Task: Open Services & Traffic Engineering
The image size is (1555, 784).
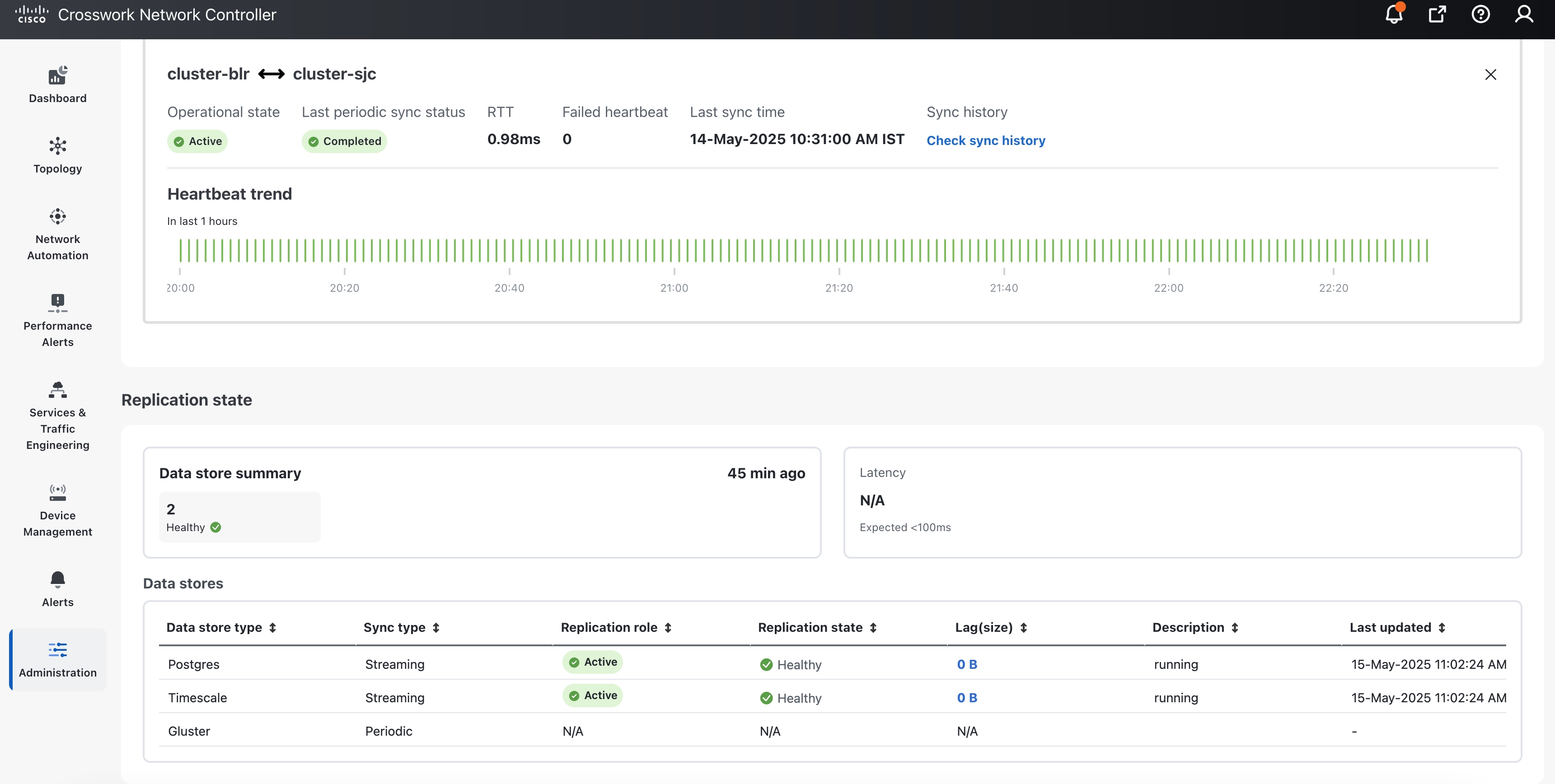Action: pyautogui.click(x=58, y=416)
